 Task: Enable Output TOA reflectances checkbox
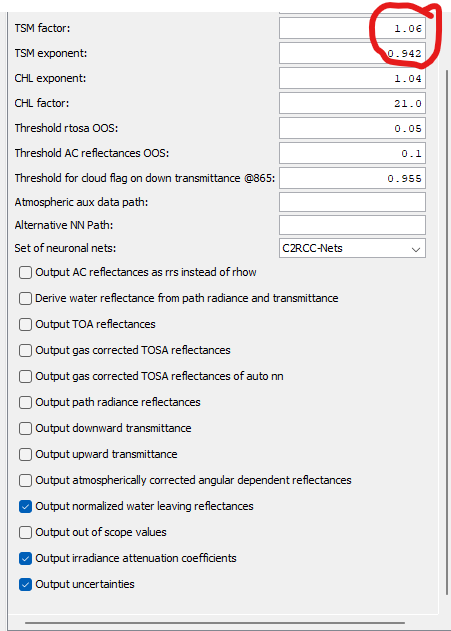(x=25, y=324)
